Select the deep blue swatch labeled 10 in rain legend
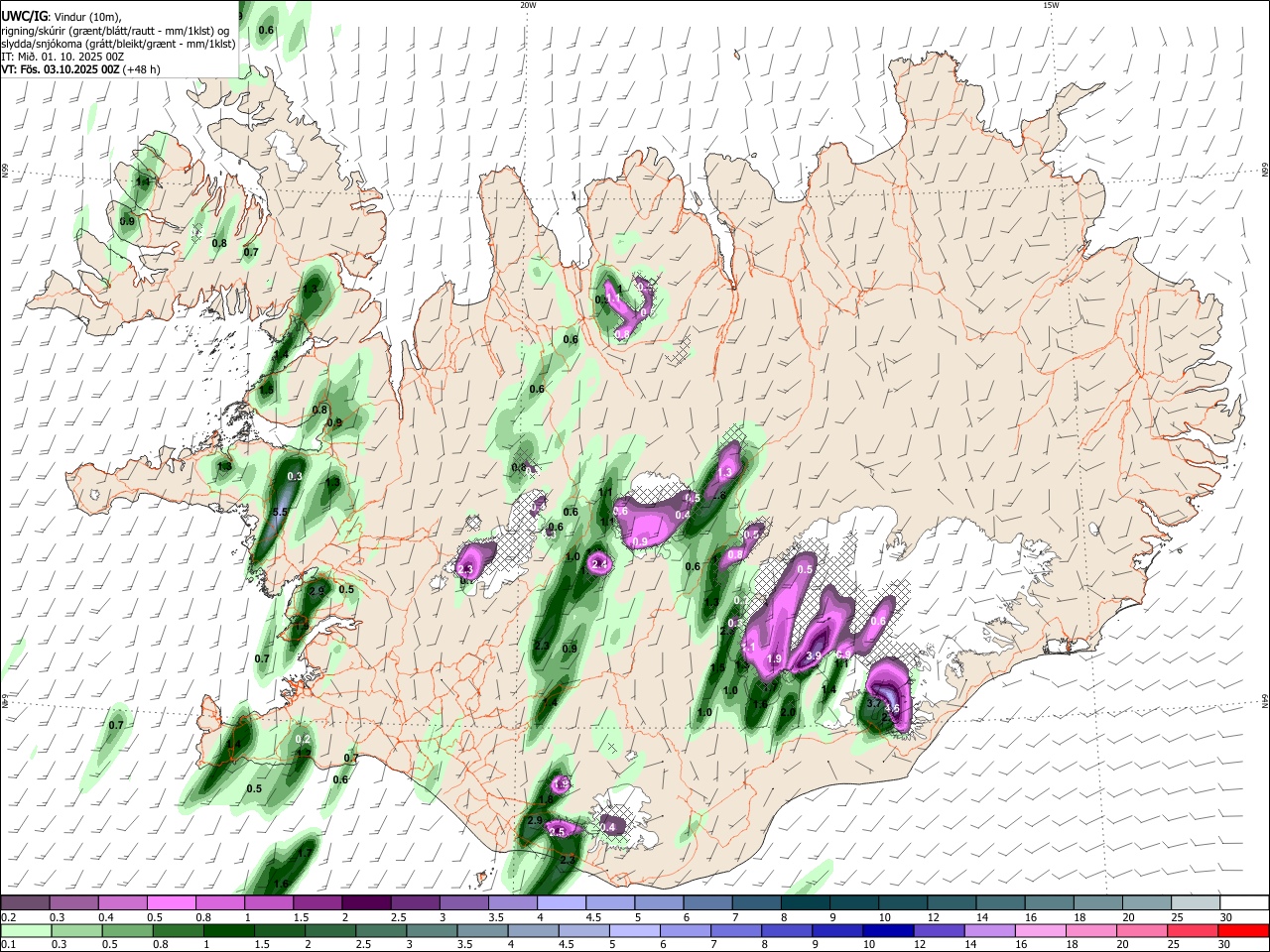 pos(887,930)
